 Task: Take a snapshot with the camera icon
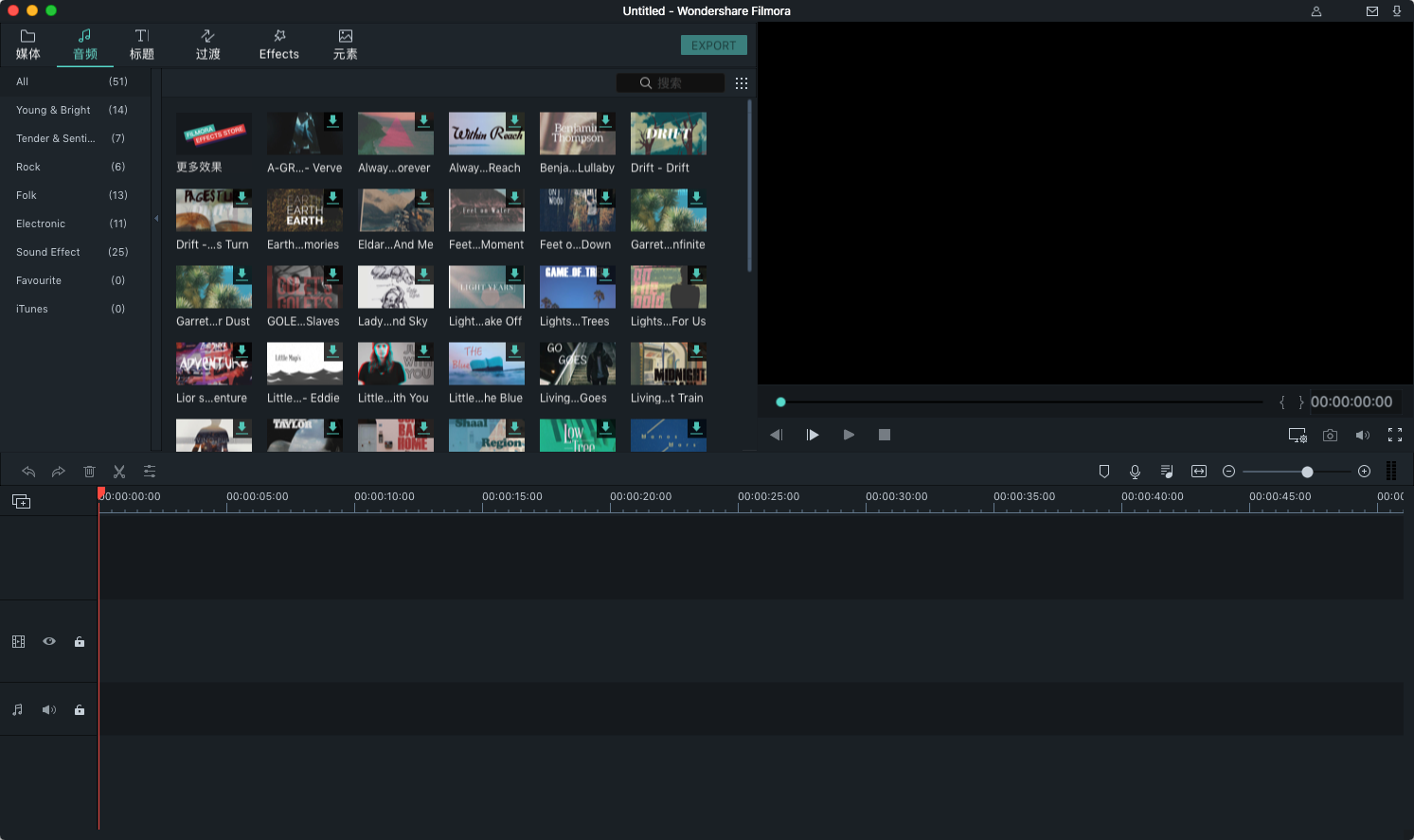click(1331, 435)
